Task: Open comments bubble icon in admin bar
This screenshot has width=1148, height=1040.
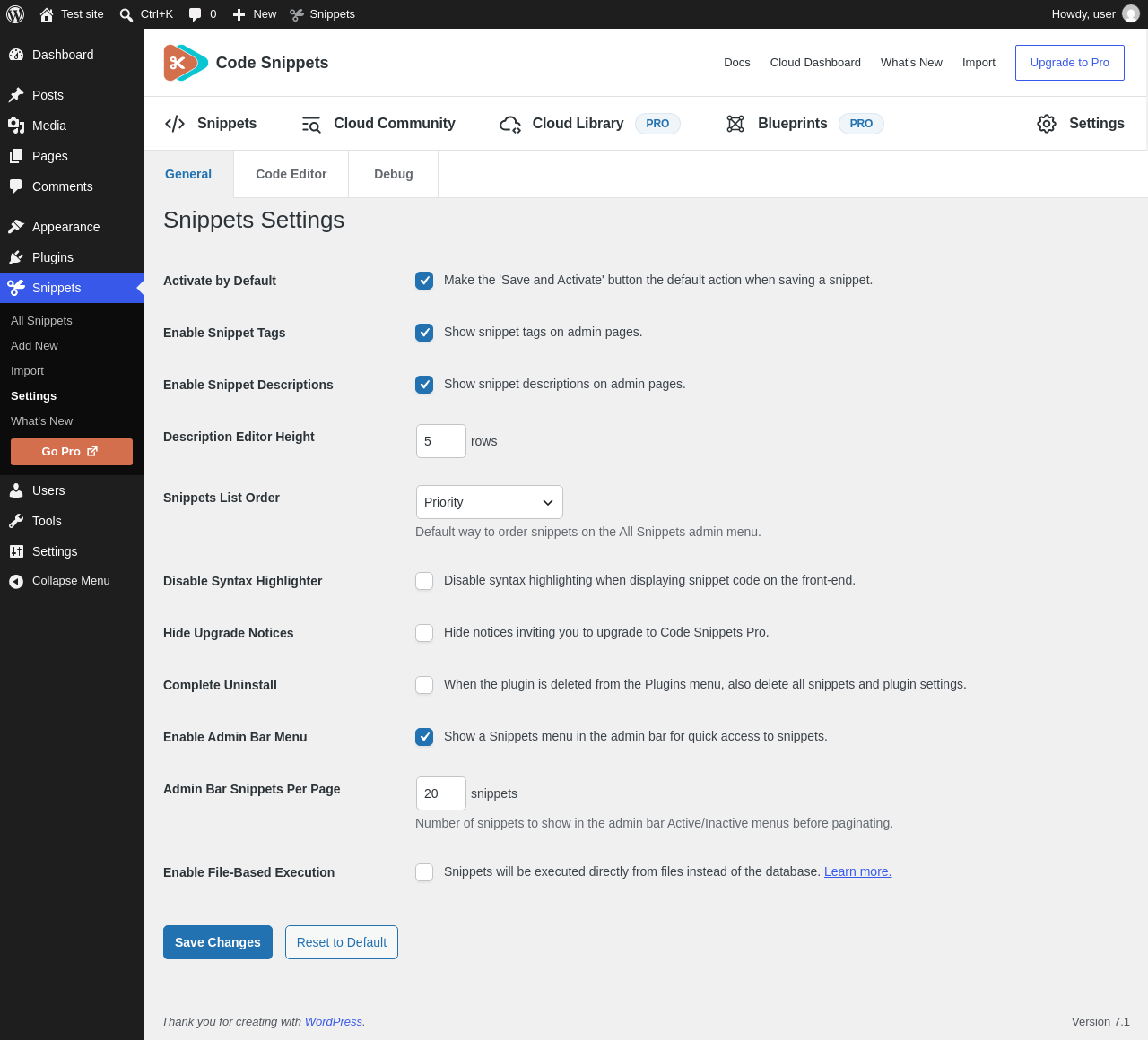Action: [x=195, y=14]
